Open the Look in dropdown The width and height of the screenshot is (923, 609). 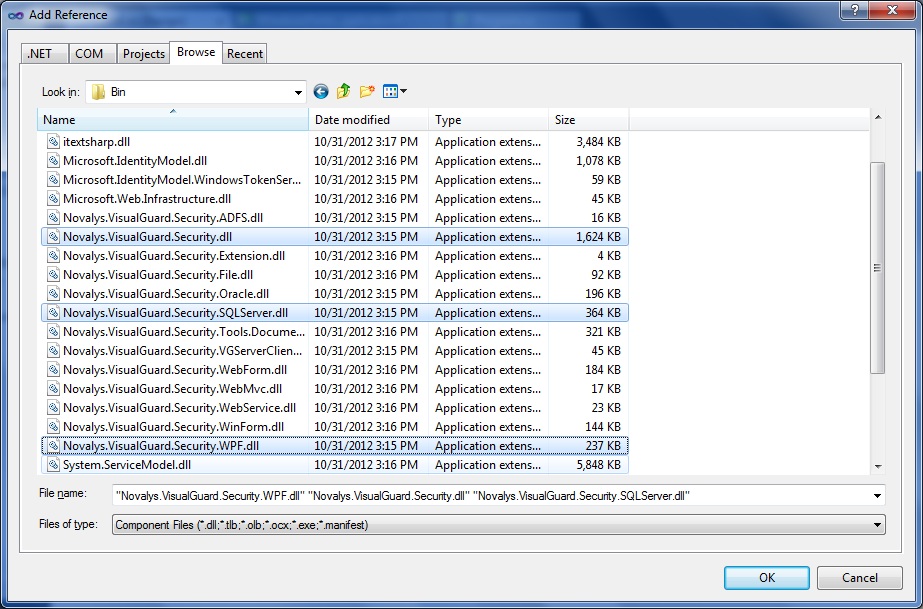click(299, 91)
